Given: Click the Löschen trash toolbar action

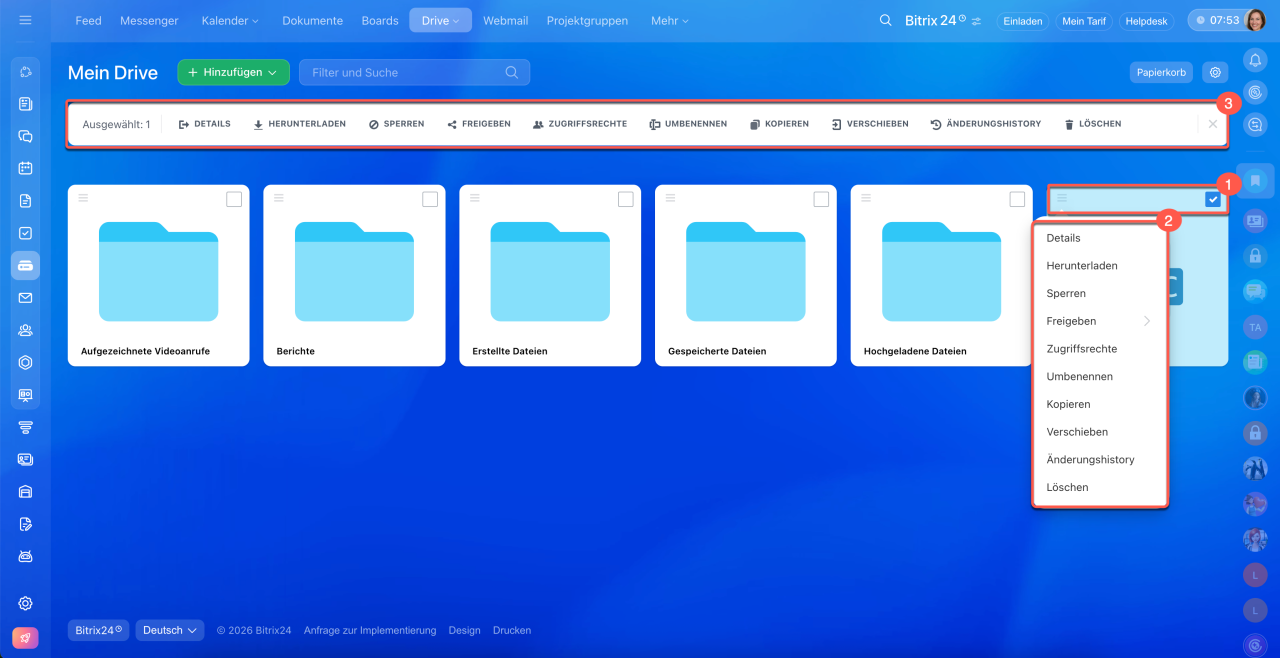Looking at the screenshot, I should point(1092,124).
